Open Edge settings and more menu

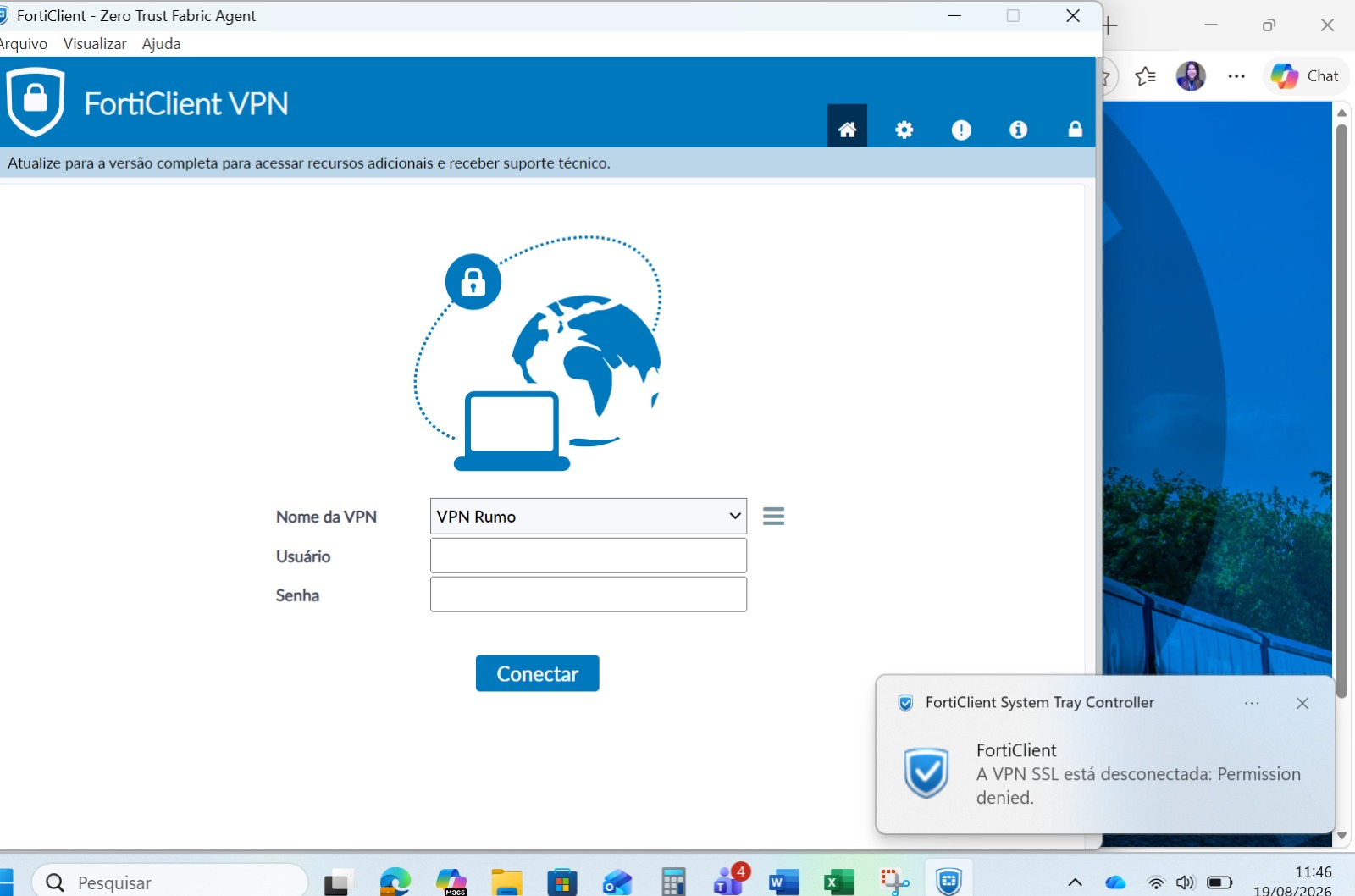[x=1236, y=76]
